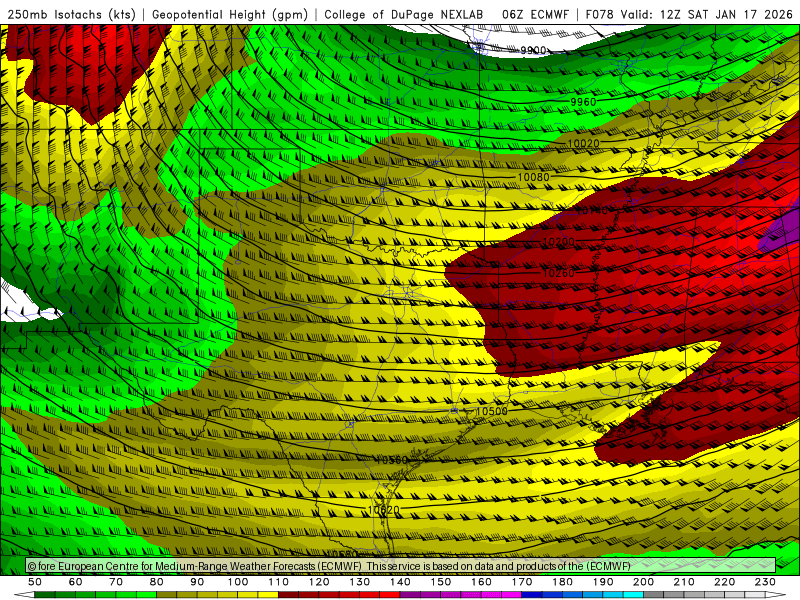Click the 50 value on the color scale

click(35, 582)
